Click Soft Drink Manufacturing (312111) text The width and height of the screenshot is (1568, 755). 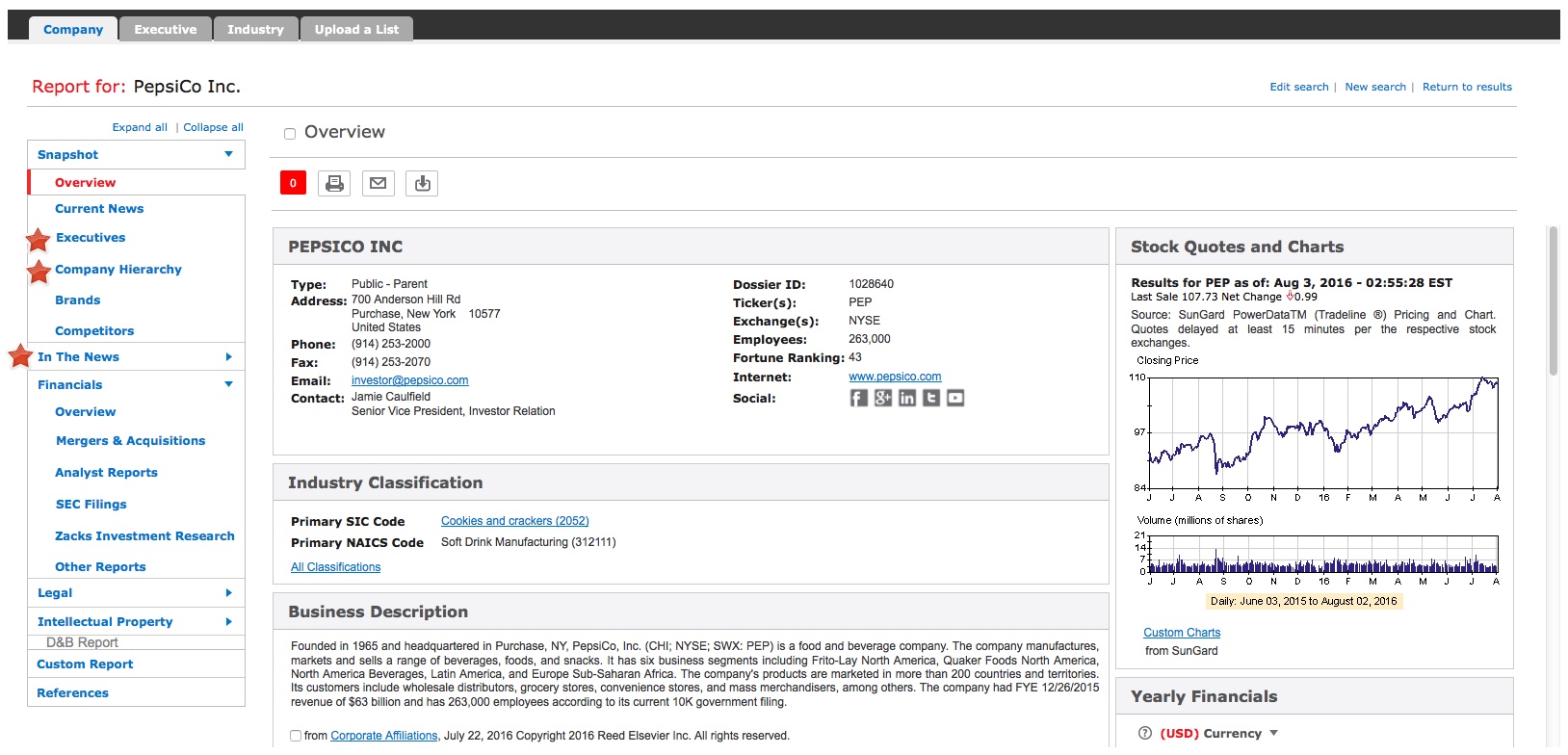[529, 542]
